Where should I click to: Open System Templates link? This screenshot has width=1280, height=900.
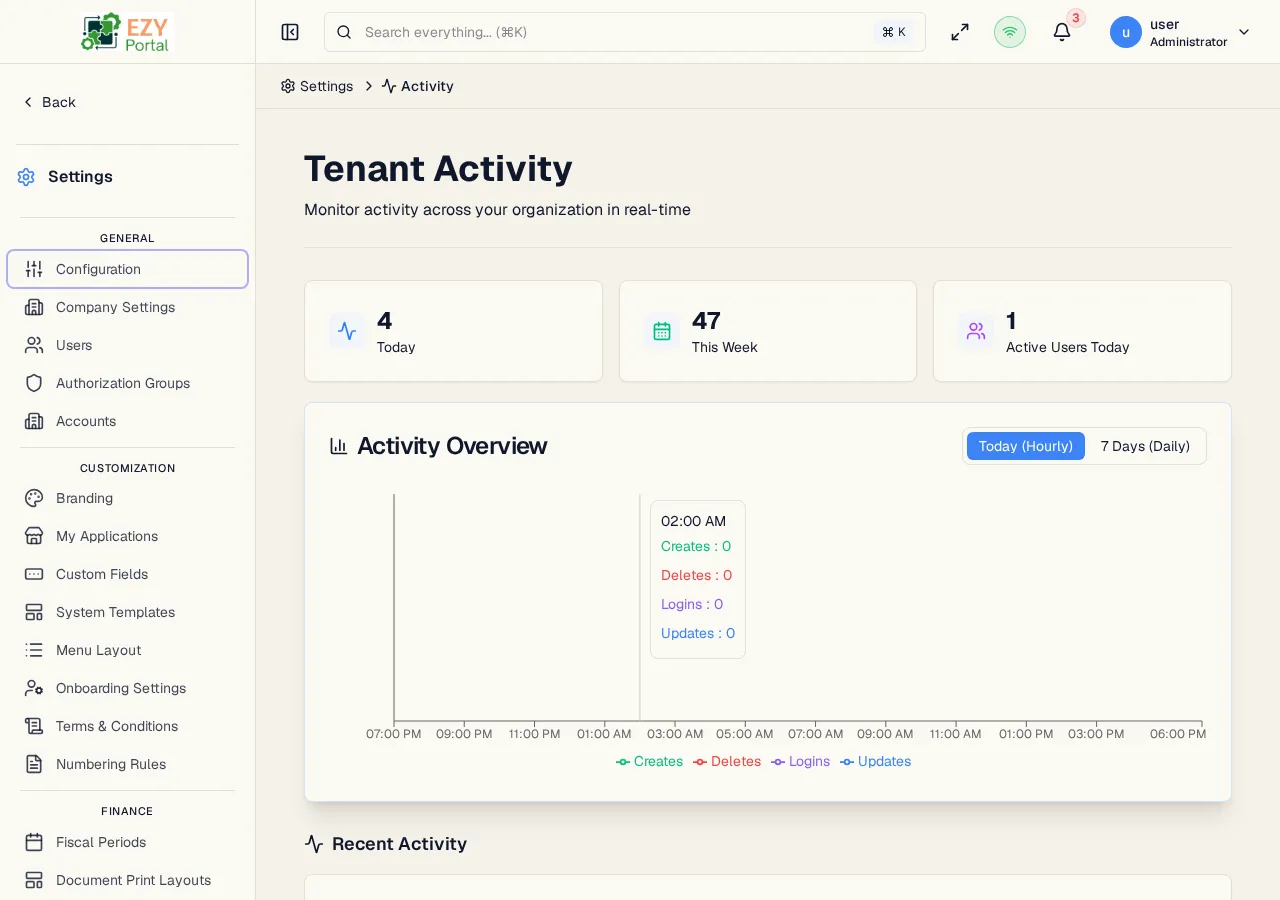[127, 612]
